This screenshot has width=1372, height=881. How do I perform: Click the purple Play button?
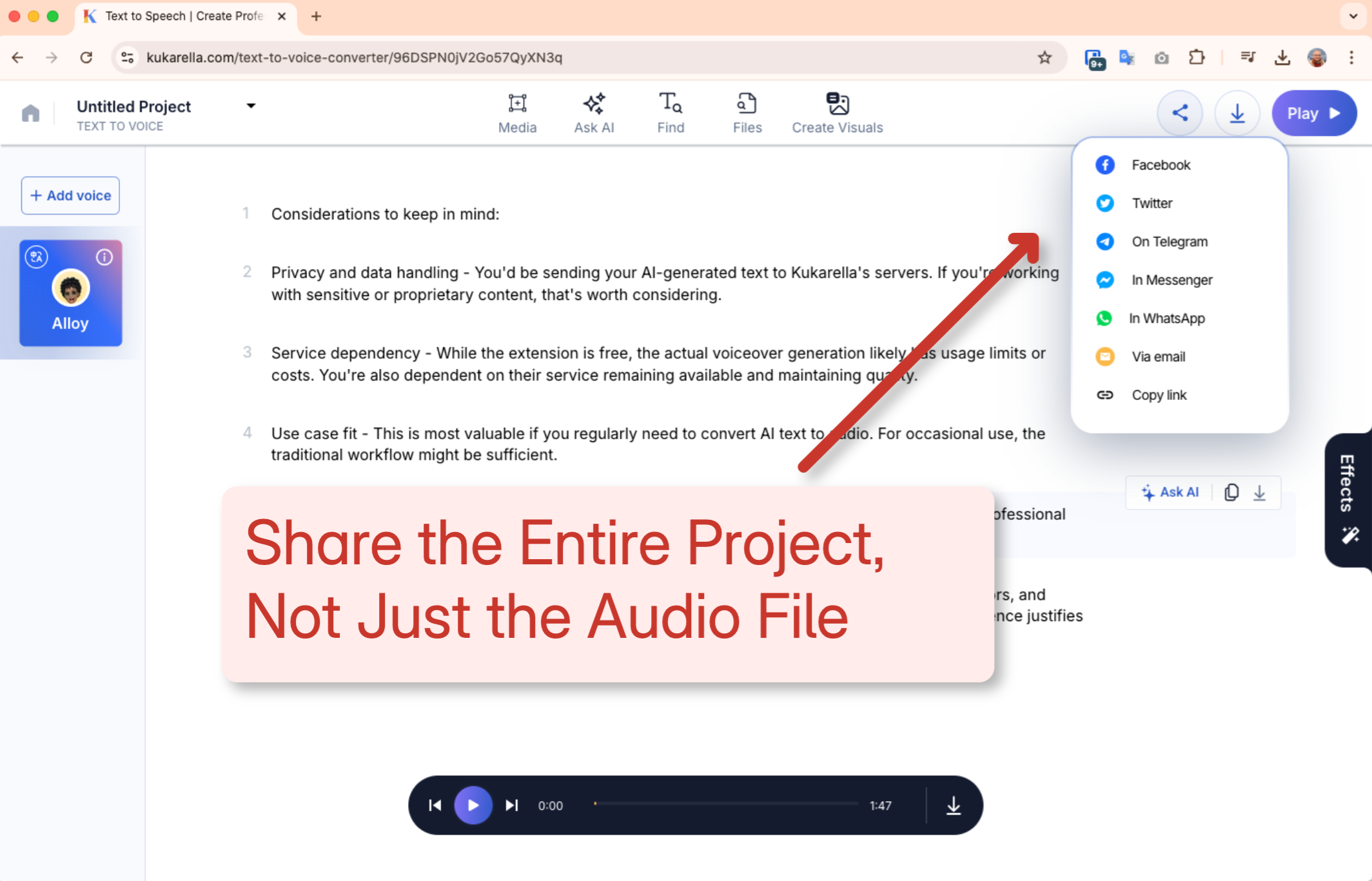coord(1314,113)
